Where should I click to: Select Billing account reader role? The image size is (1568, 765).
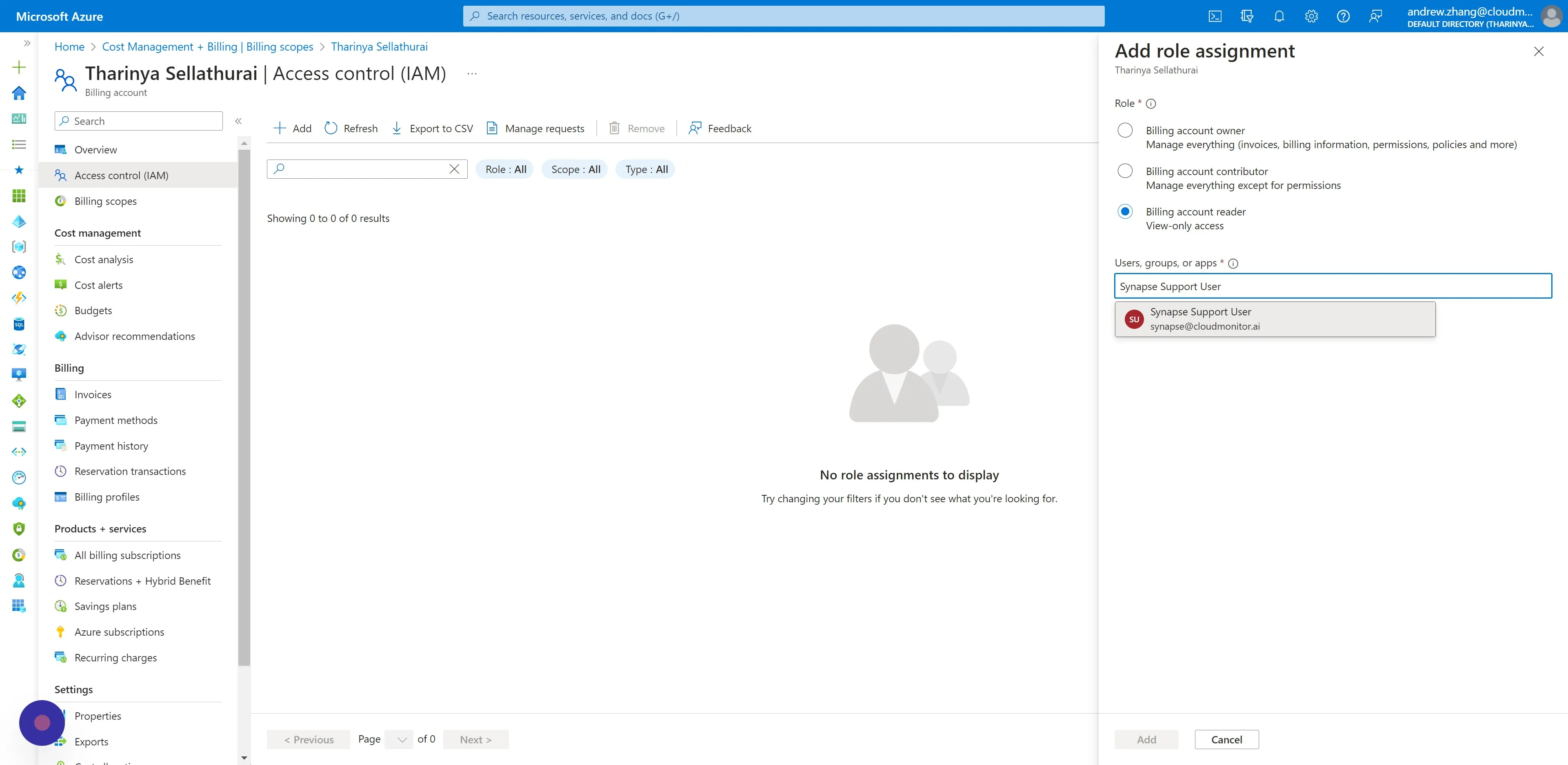[1125, 211]
